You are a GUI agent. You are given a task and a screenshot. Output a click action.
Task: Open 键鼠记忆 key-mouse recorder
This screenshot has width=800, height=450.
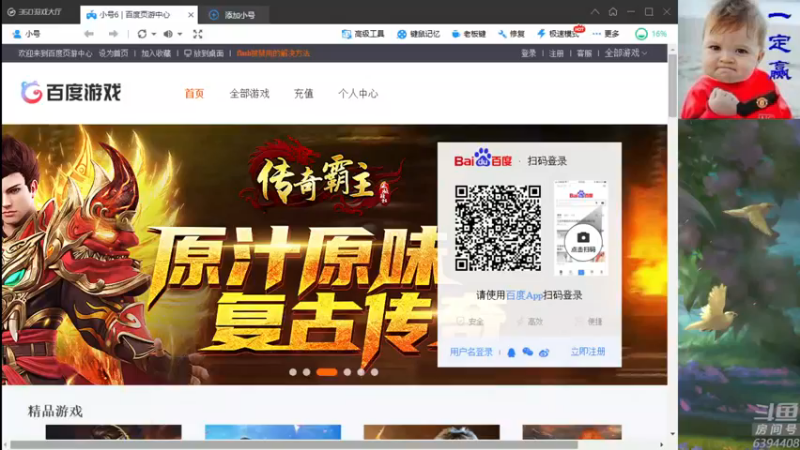pos(418,34)
